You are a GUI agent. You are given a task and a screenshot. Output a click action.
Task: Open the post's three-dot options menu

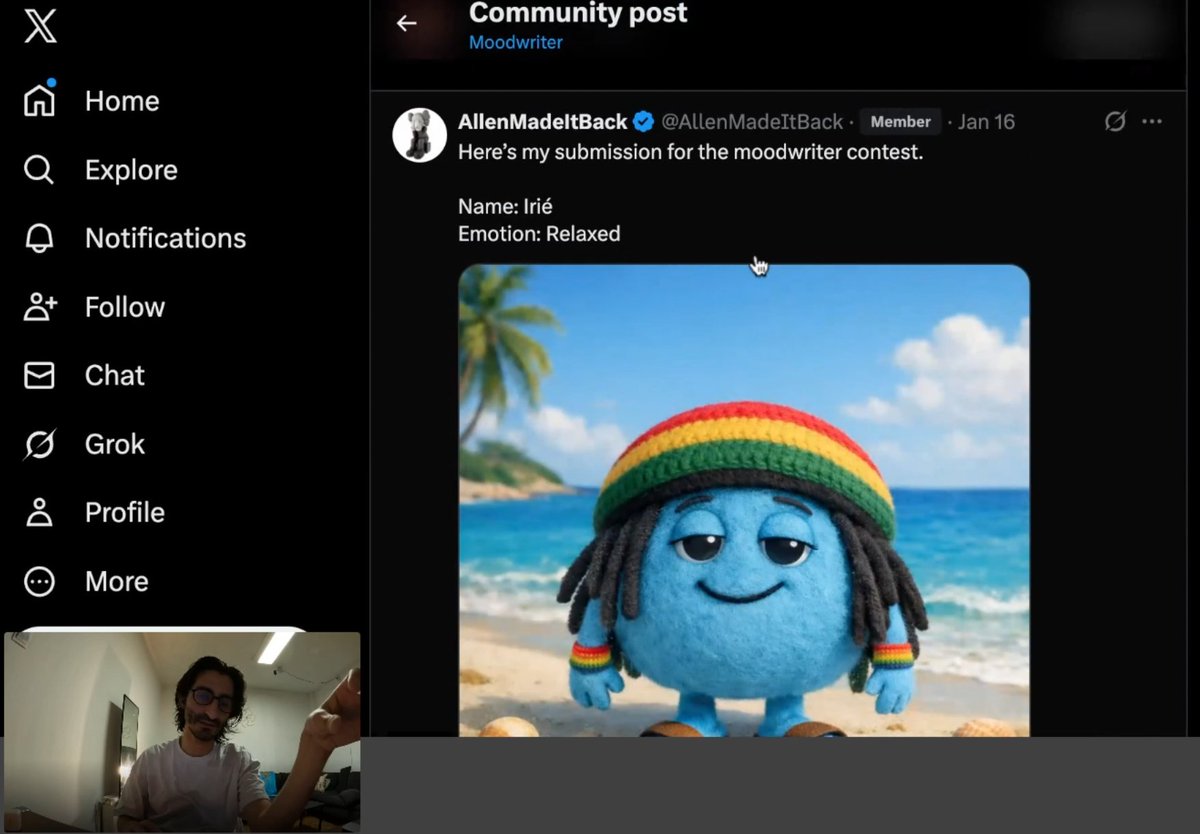(1152, 121)
